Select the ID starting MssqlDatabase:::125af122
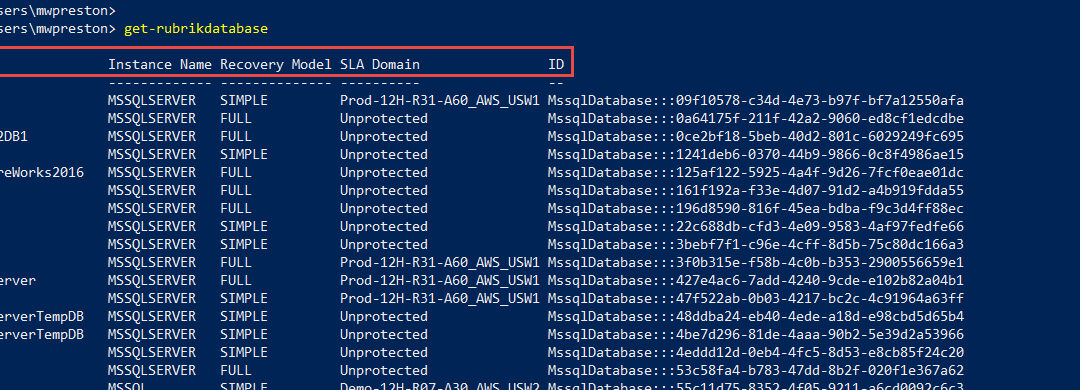 pos(756,172)
